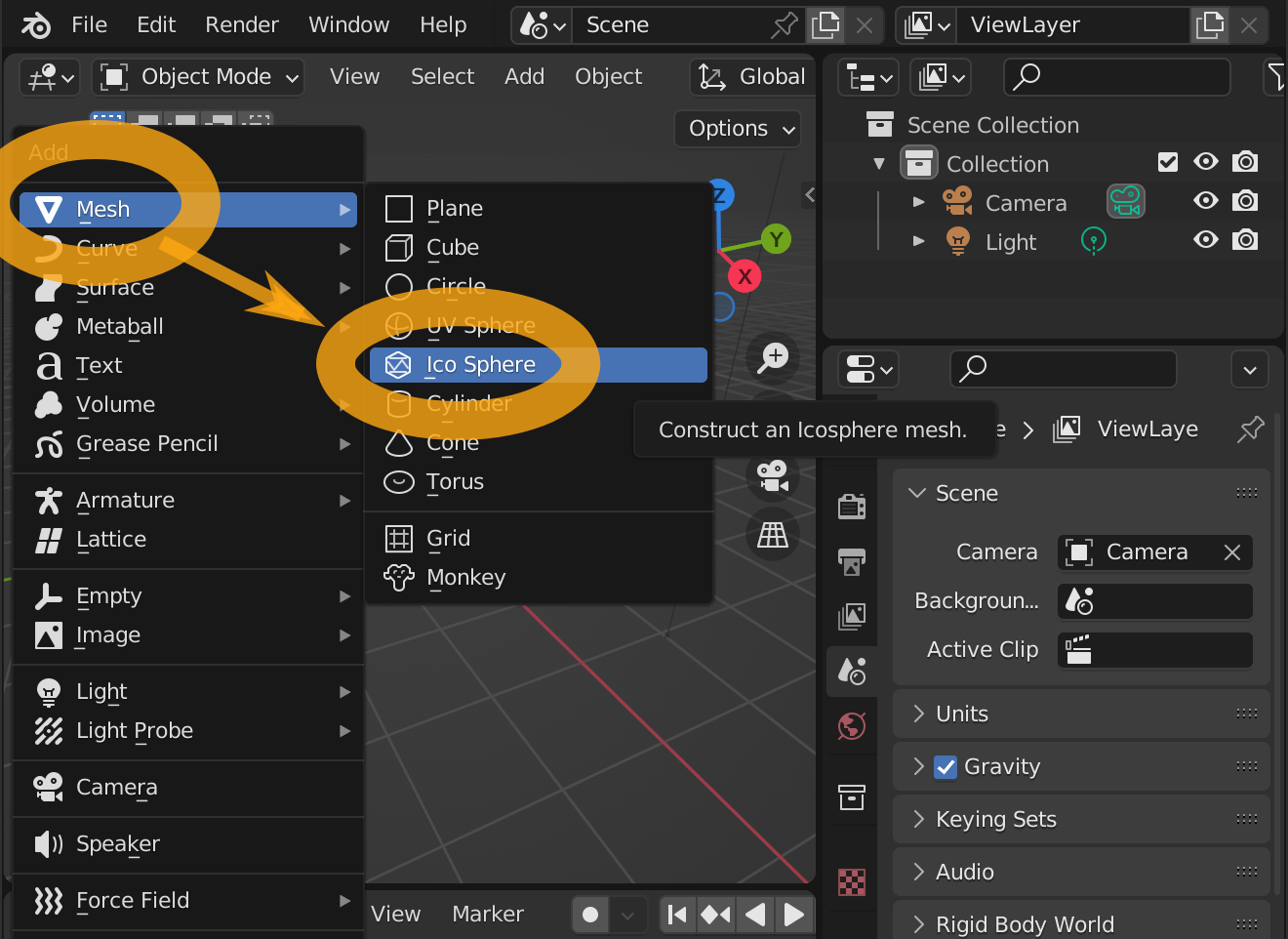The image size is (1288, 939).
Task: Disable Collection in renders camera icon
Action: click(1245, 162)
